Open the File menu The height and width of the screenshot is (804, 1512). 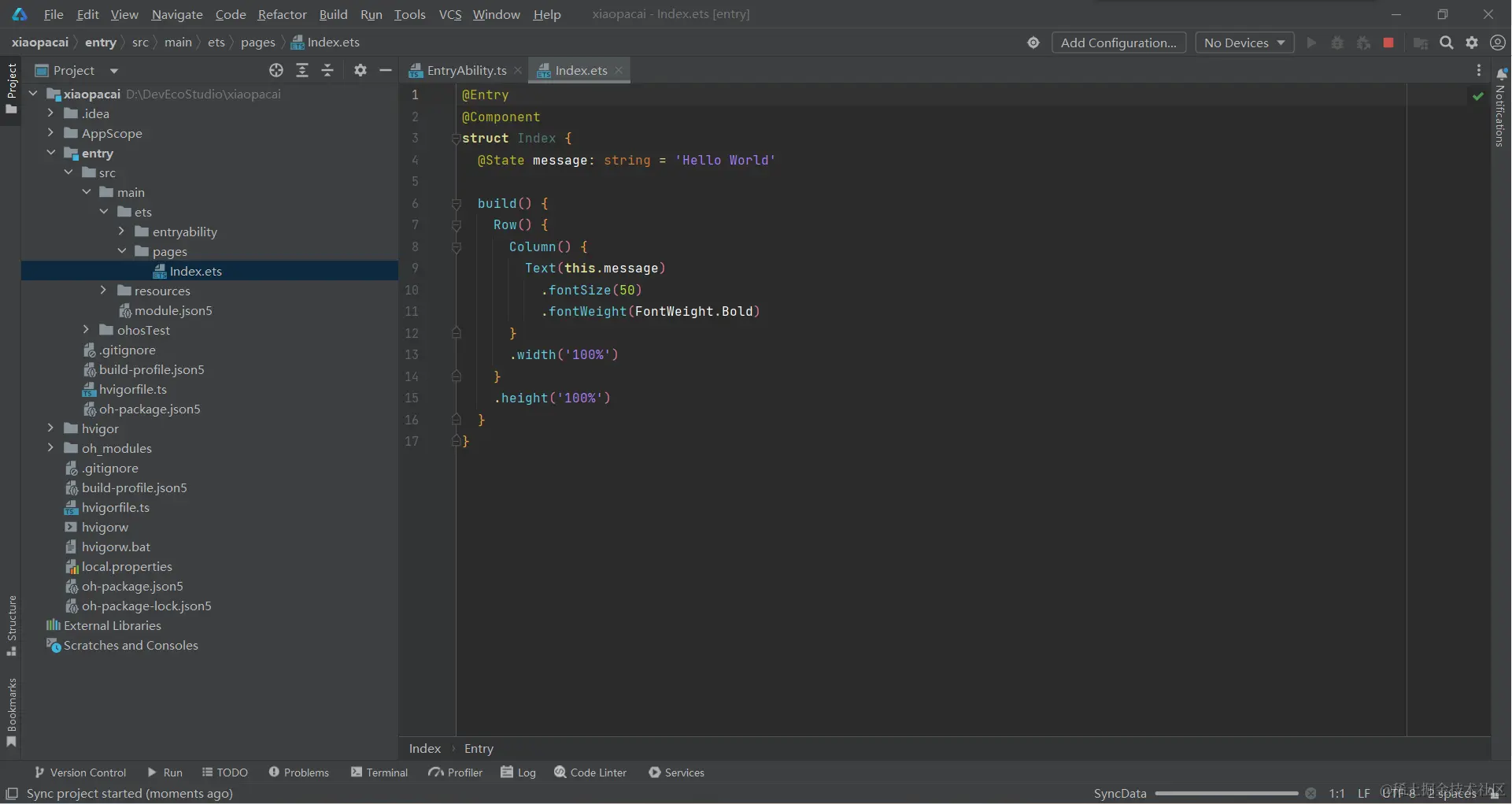pyautogui.click(x=54, y=14)
